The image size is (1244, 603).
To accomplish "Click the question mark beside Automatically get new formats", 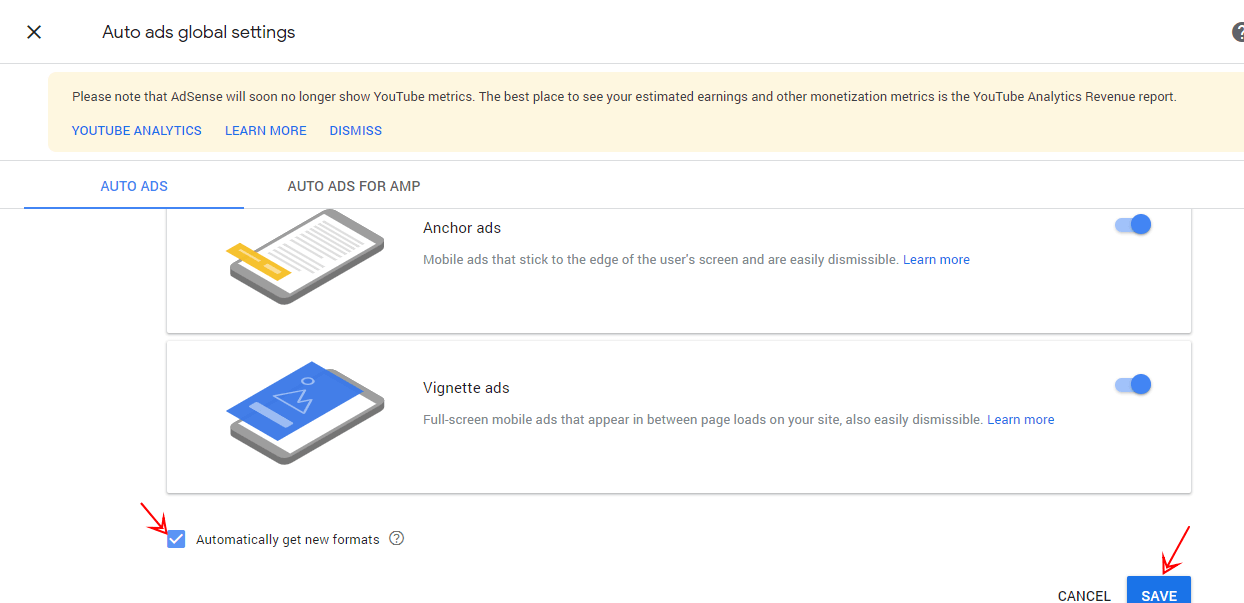I will pyautogui.click(x=397, y=538).
